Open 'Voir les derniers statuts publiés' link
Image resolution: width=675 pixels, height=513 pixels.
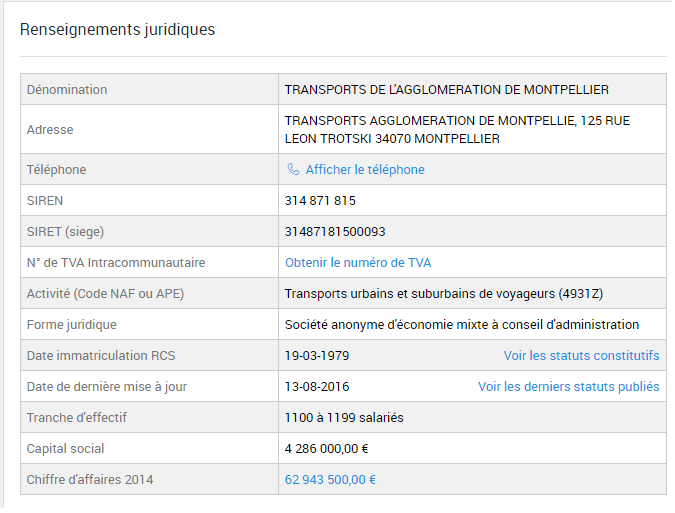[568, 387]
